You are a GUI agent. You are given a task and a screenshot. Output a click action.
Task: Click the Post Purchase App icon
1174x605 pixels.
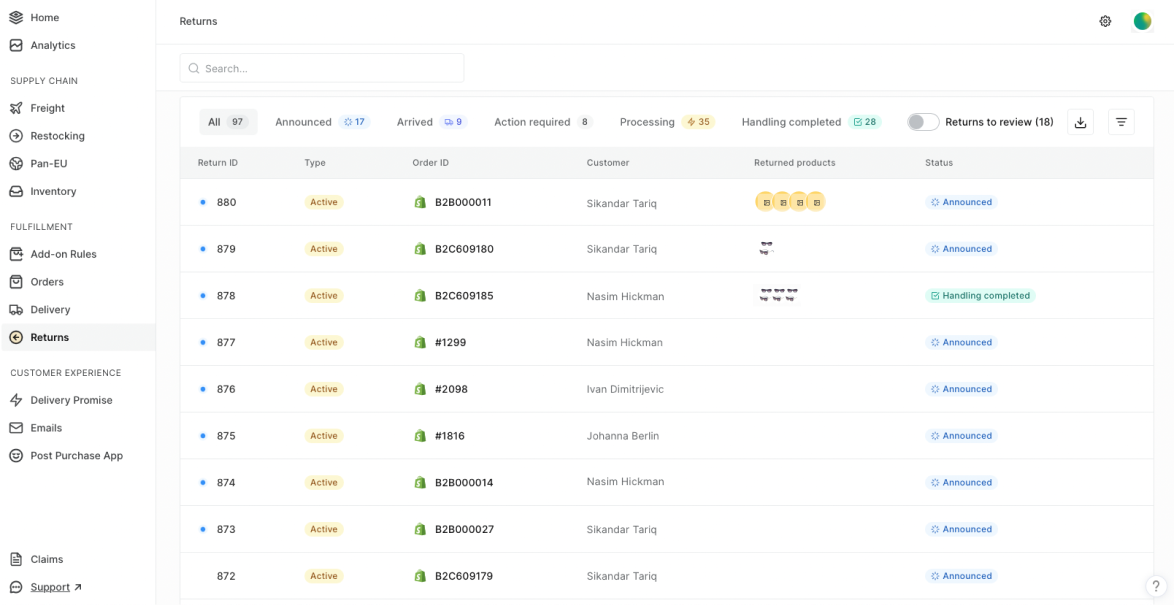tap(14, 455)
